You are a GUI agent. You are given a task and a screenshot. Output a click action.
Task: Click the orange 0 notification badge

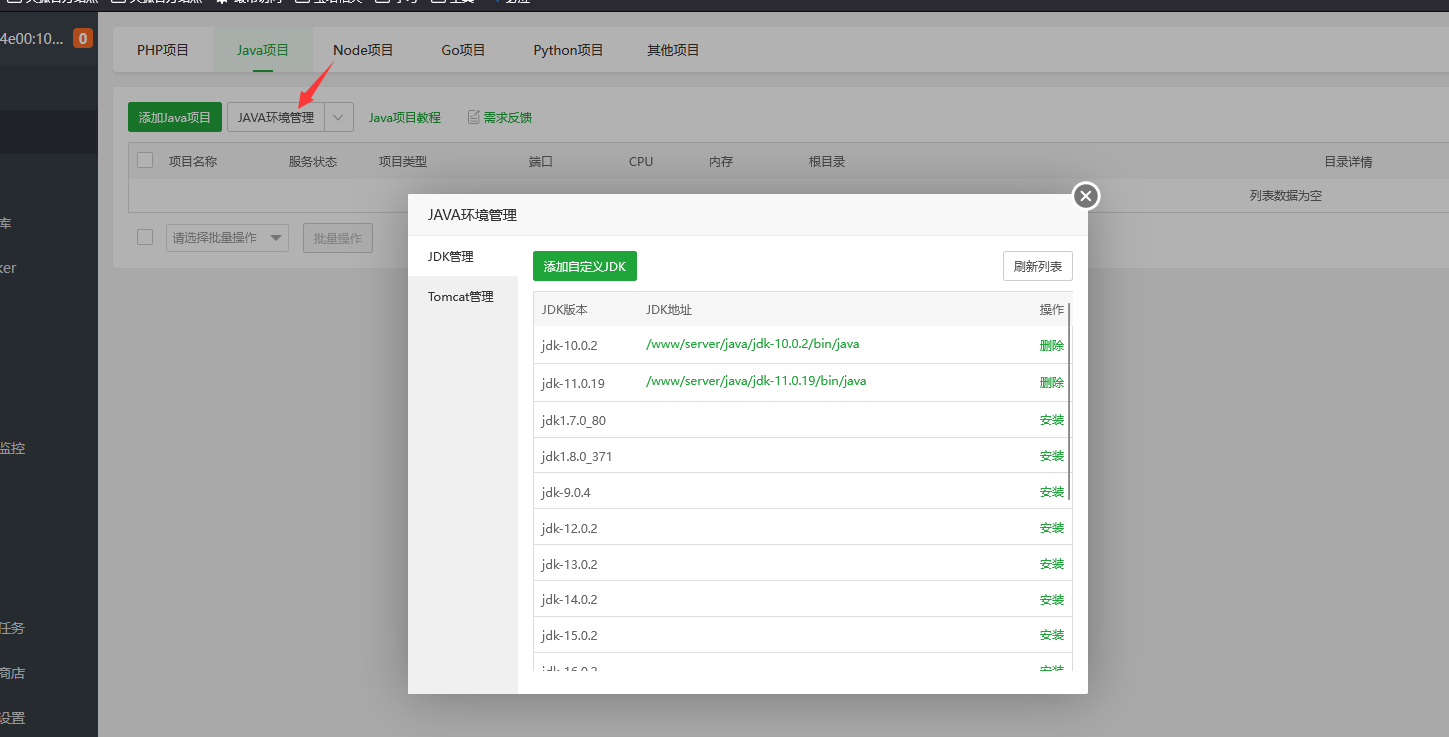(83, 39)
